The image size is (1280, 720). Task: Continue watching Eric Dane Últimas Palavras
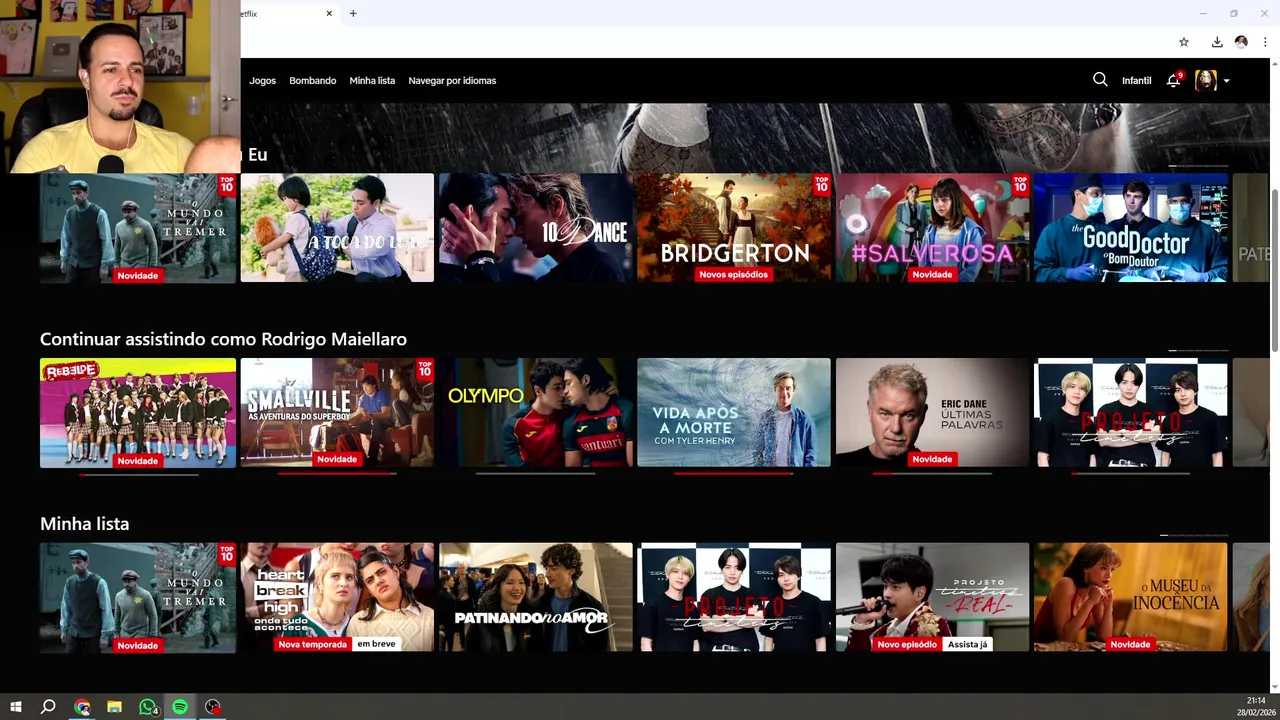click(x=932, y=412)
